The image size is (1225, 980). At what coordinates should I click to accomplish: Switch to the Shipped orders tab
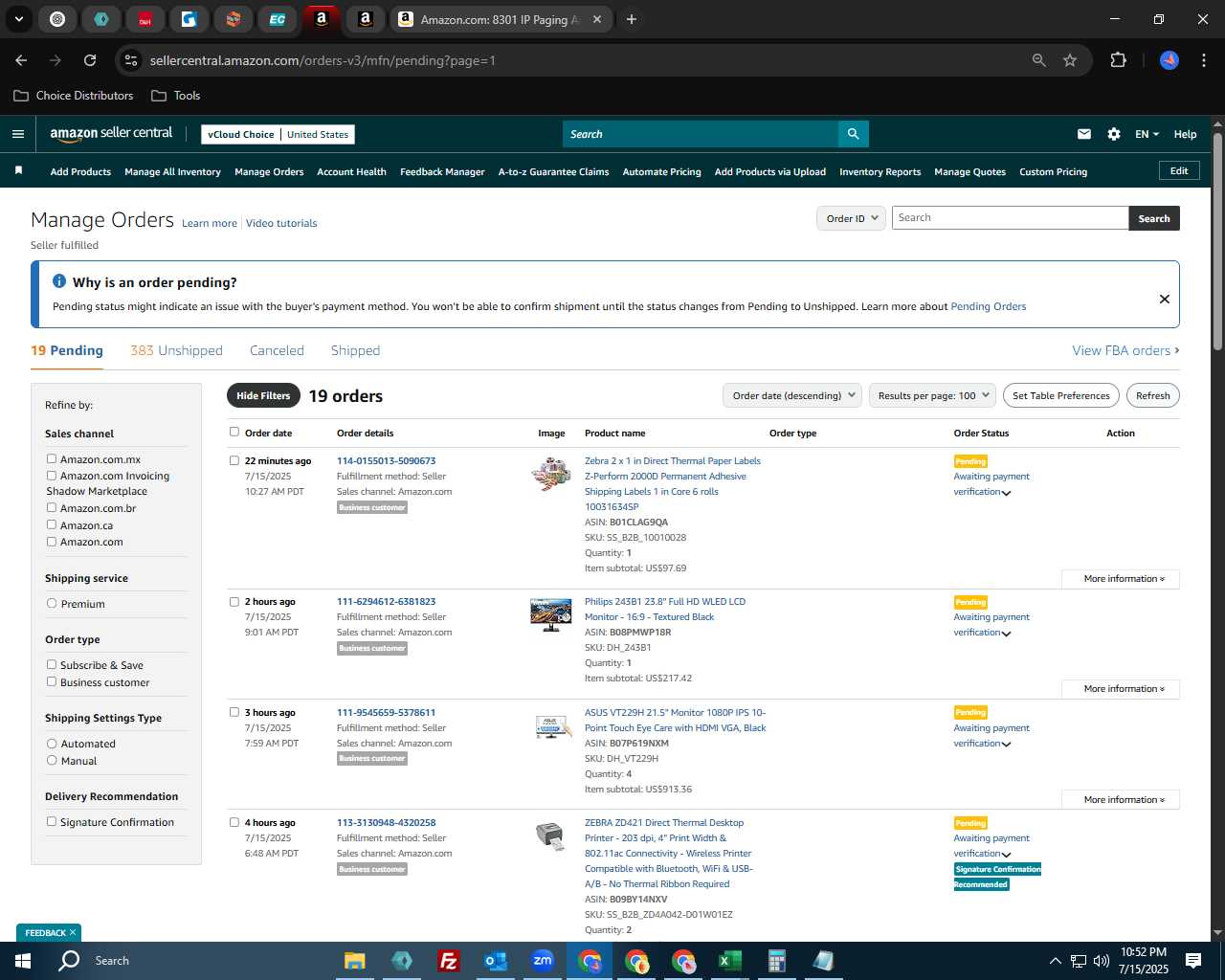pyautogui.click(x=355, y=350)
